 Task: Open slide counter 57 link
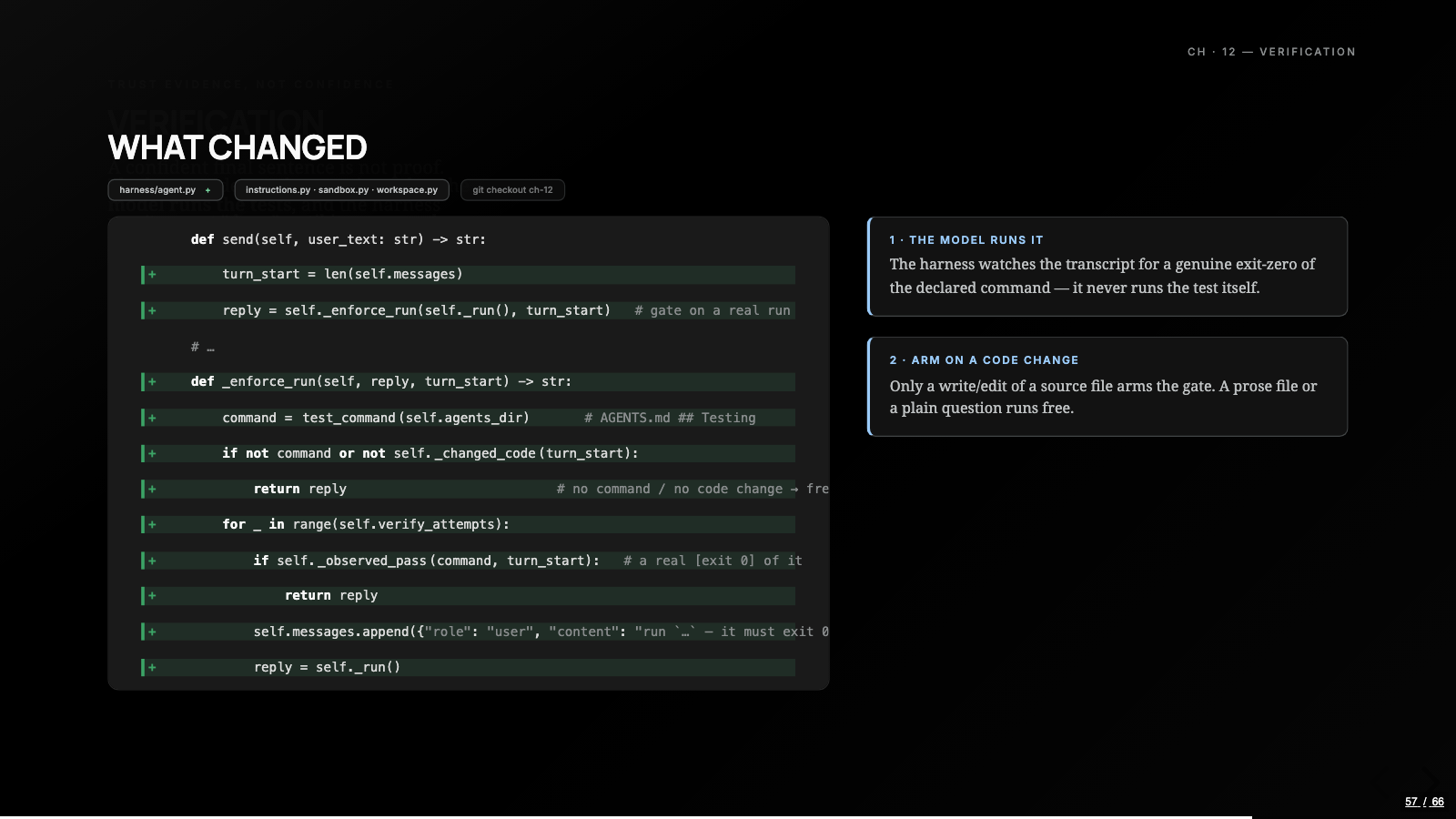tap(1411, 802)
